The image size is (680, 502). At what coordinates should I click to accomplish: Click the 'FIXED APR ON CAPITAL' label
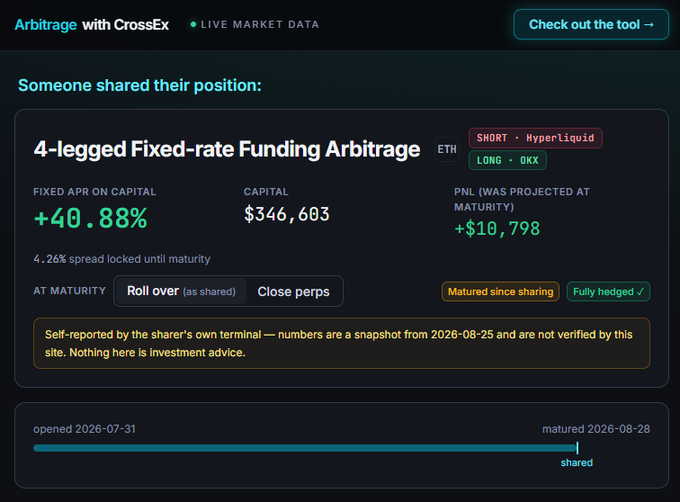pos(95,192)
